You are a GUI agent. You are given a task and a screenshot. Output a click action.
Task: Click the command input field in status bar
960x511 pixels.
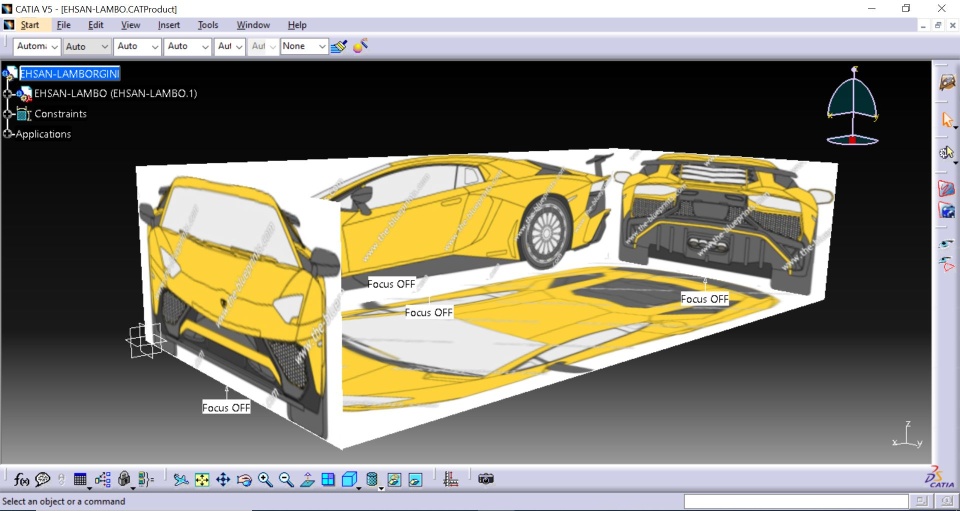click(796, 501)
